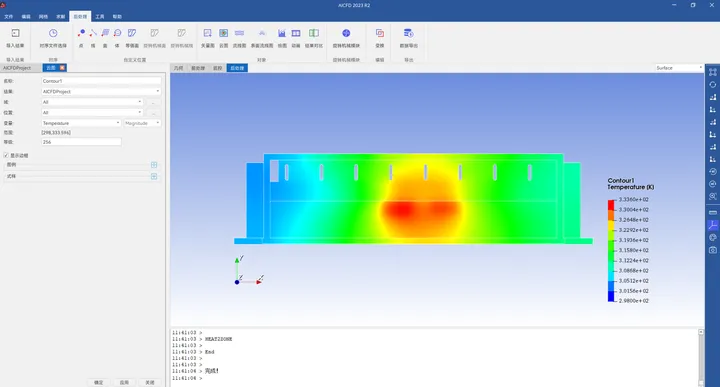
Task: Open the 结果 AICFDProject dropdown
Action: click(x=101, y=91)
